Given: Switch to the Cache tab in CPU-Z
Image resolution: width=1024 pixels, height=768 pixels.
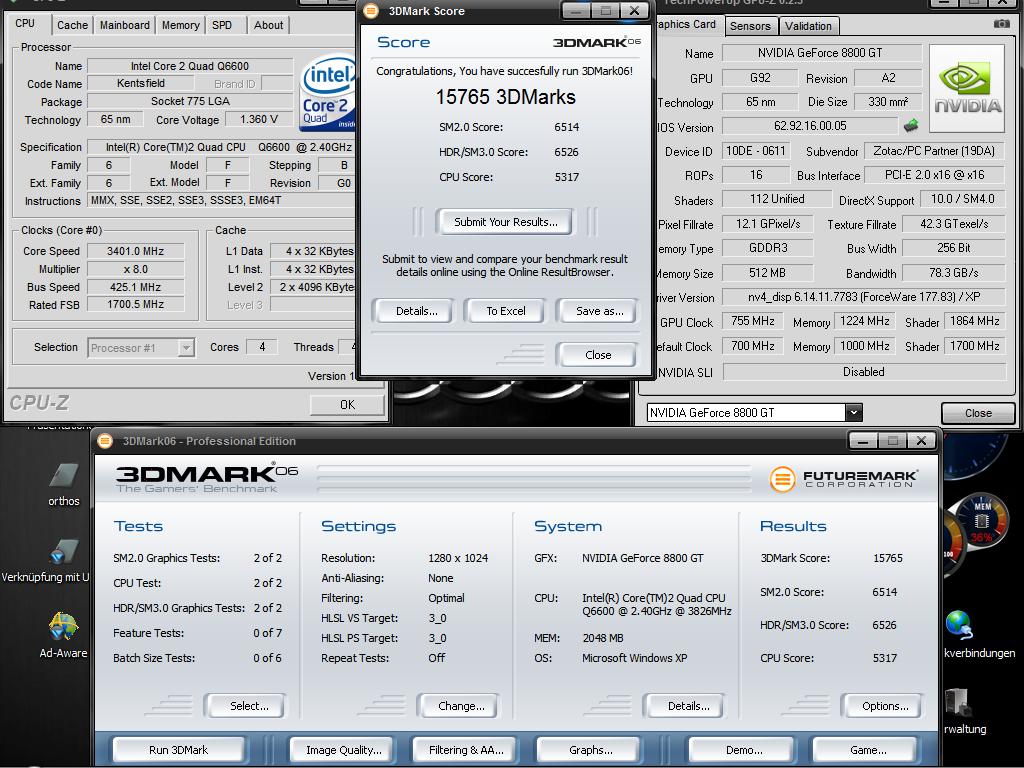Looking at the screenshot, I should point(72,25).
